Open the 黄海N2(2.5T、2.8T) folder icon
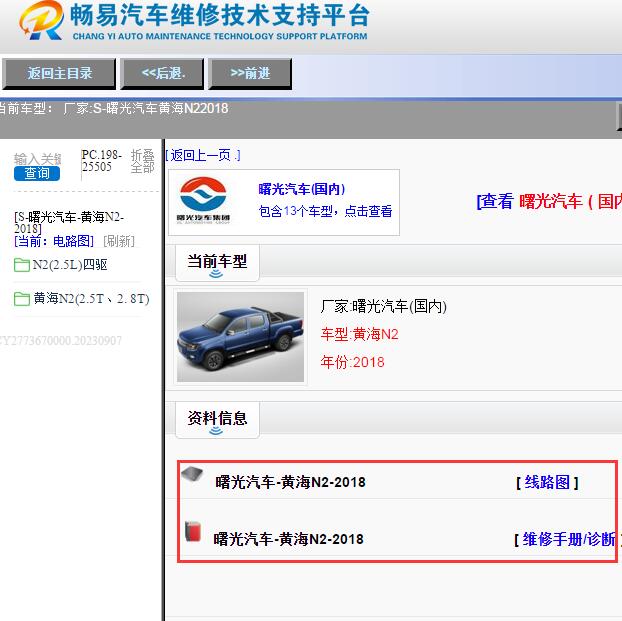Image resolution: width=622 pixels, height=621 pixels. (x=22, y=299)
